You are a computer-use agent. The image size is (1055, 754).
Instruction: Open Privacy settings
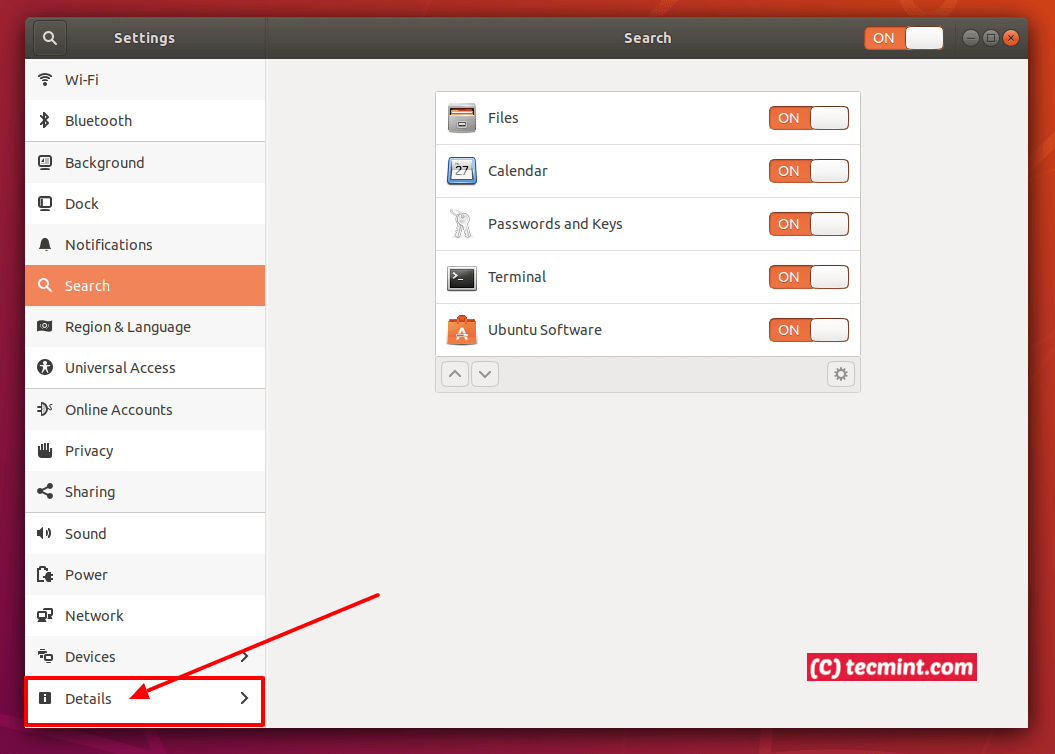click(x=145, y=450)
